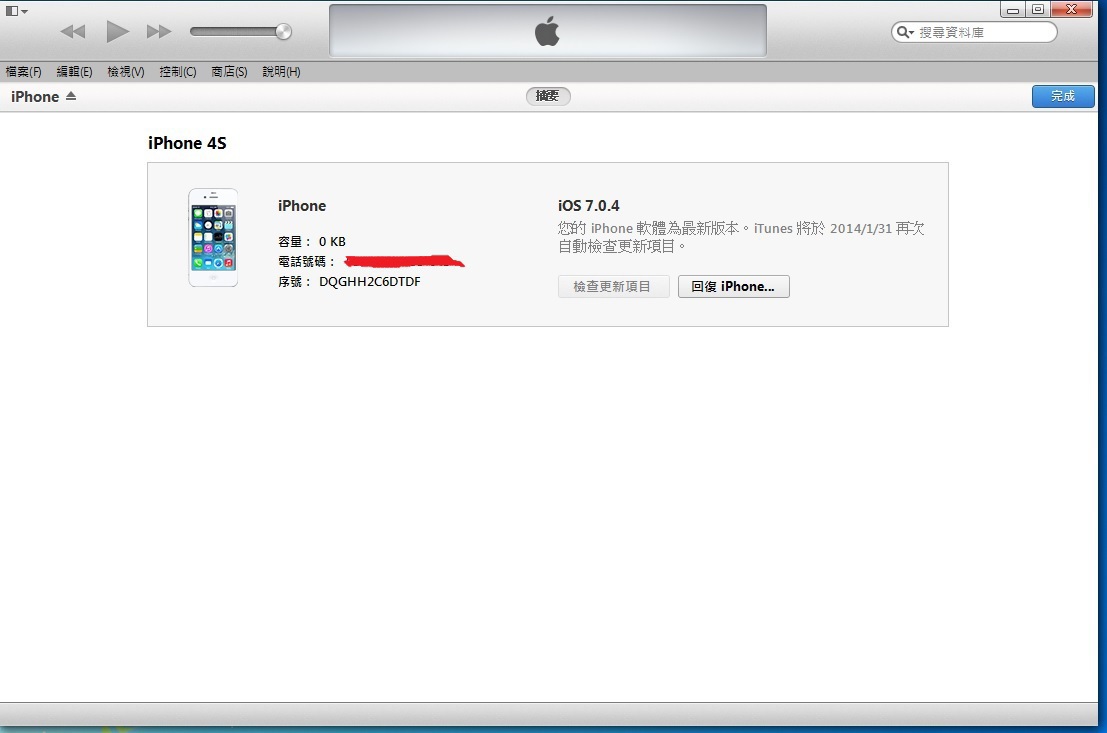Click the iOS 7.0.4 version heading
This screenshot has width=1107, height=733.
coord(589,205)
